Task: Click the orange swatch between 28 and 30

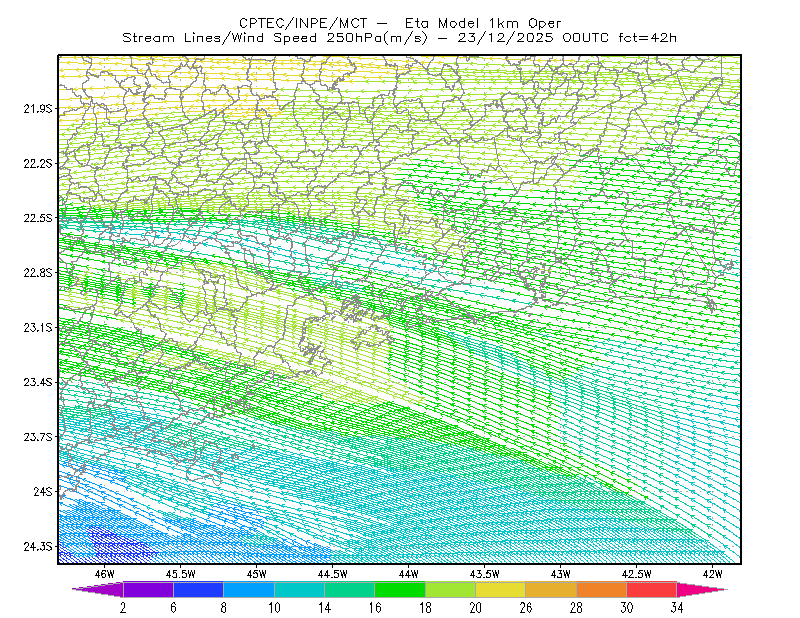Action: click(602, 589)
